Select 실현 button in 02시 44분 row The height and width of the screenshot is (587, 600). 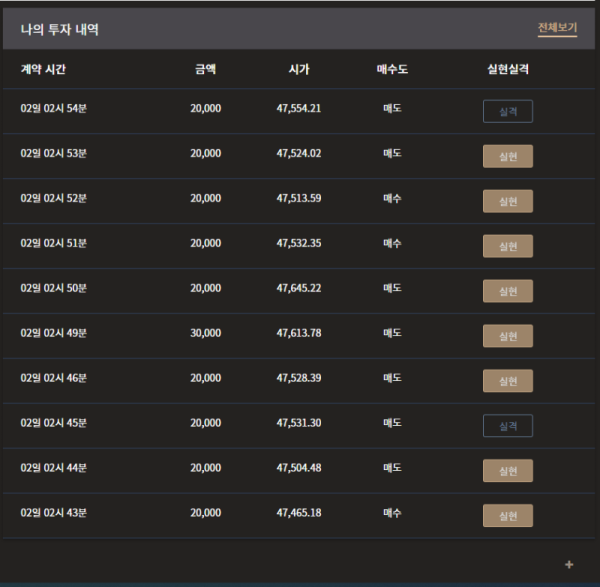(508, 471)
